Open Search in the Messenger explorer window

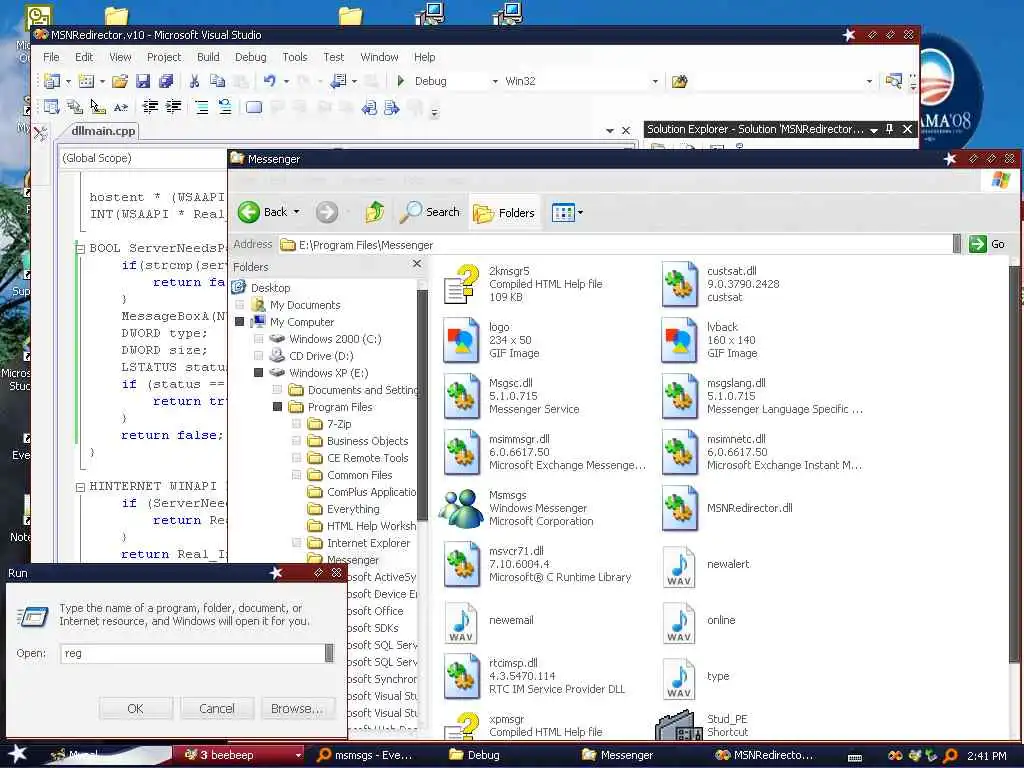430,212
